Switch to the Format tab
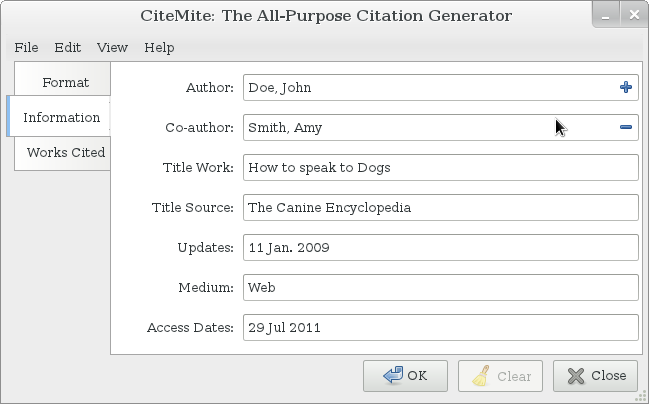The height and width of the screenshot is (404, 649). click(x=65, y=82)
